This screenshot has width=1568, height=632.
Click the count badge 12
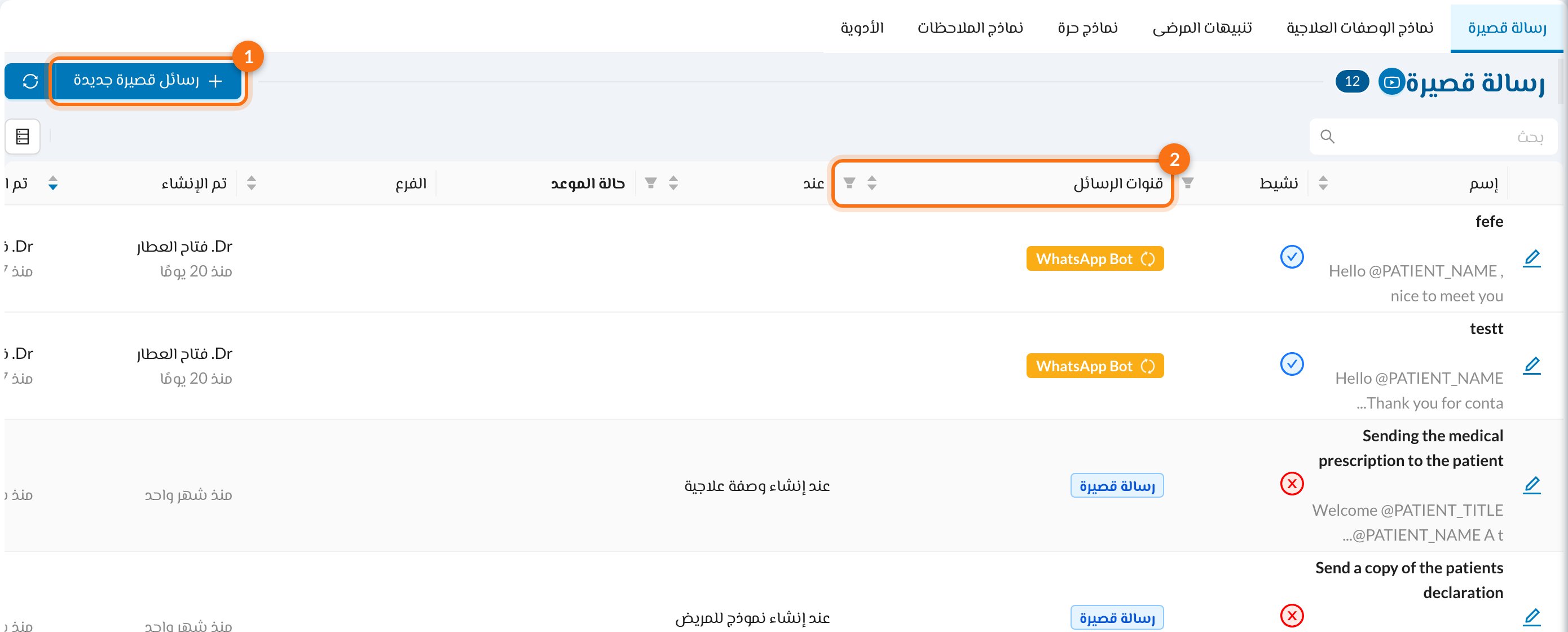click(1352, 82)
